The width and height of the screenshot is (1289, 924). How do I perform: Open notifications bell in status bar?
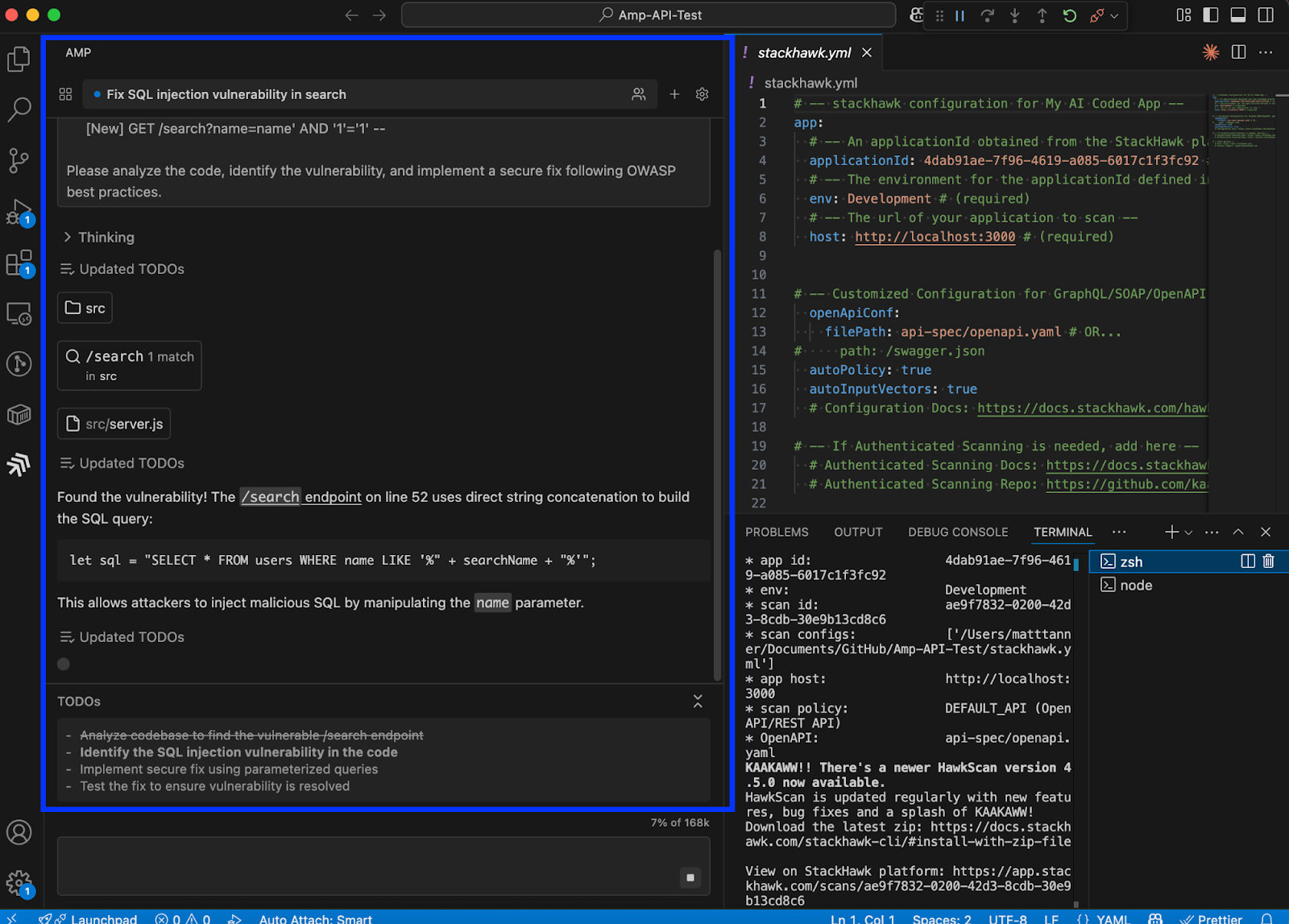(x=1266, y=919)
